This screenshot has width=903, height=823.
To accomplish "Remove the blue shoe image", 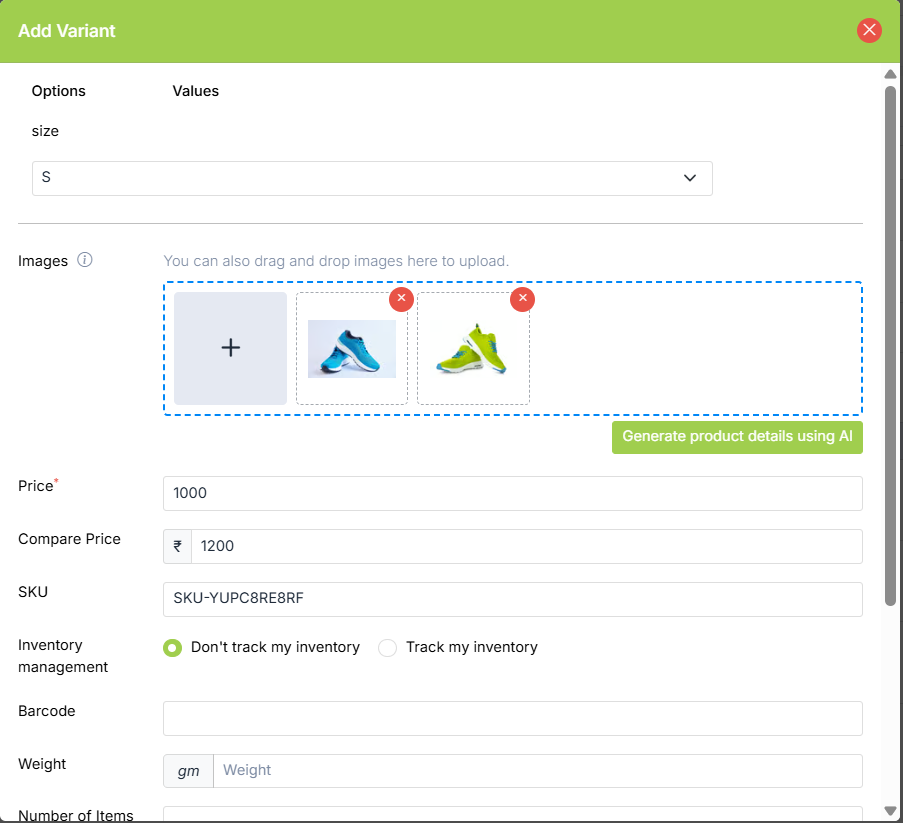I will pos(401,299).
